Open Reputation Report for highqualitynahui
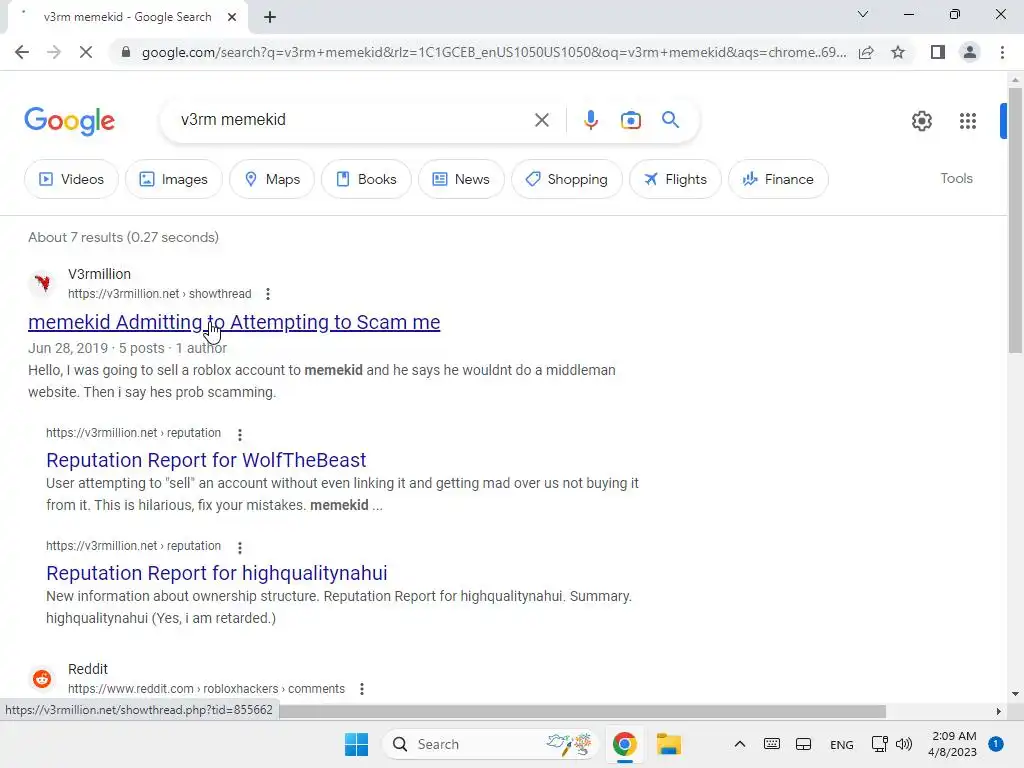This screenshot has width=1024, height=768. (x=216, y=573)
